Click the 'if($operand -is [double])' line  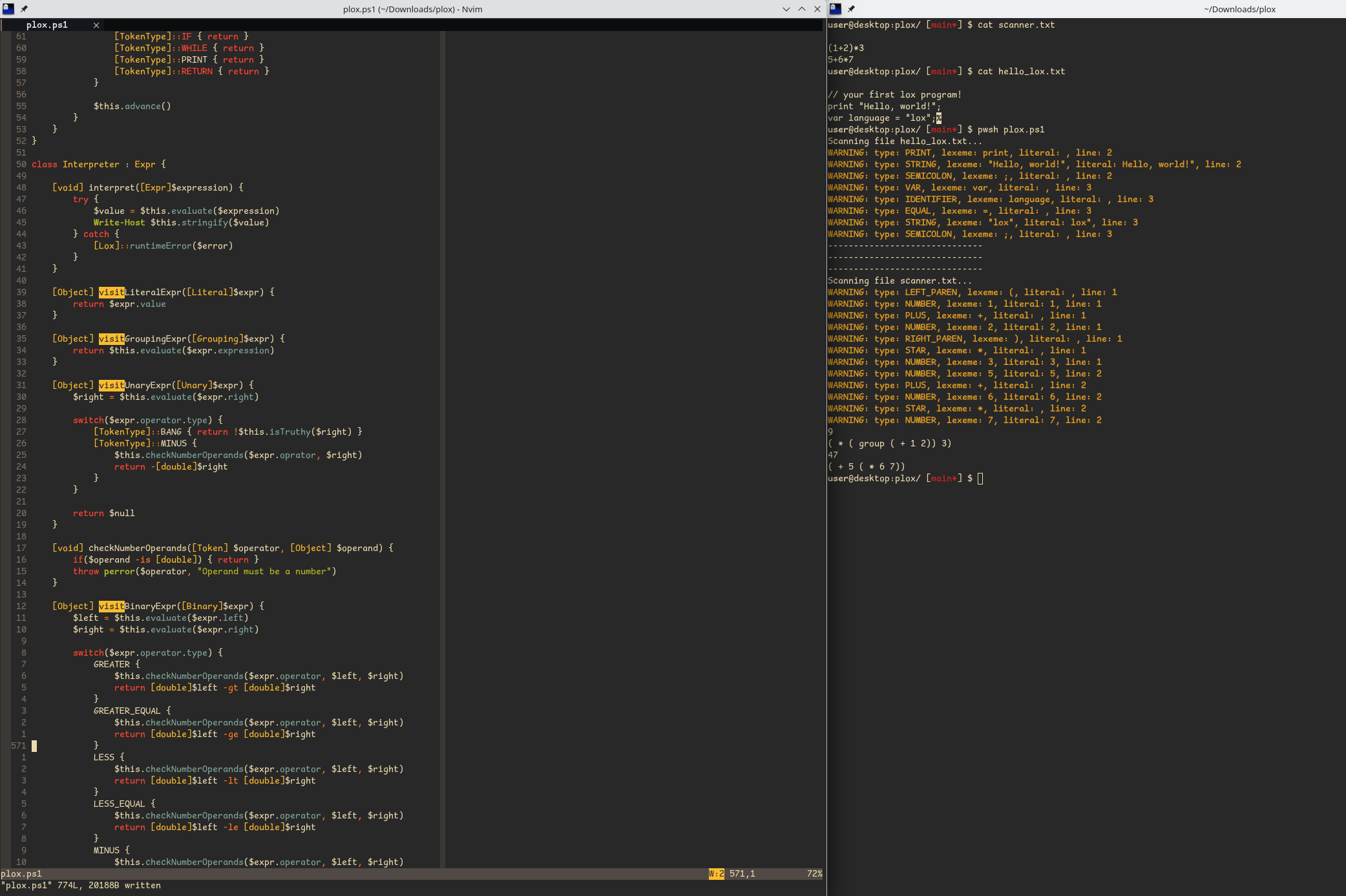(x=166, y=560)
